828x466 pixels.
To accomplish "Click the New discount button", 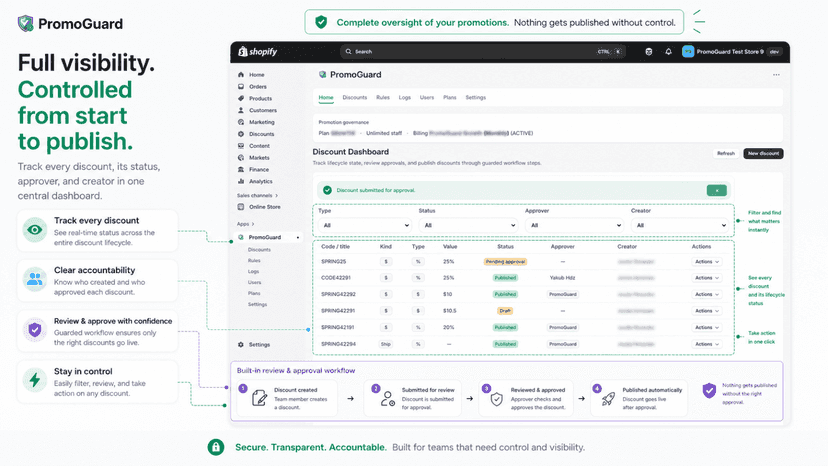I will [763, 153].
